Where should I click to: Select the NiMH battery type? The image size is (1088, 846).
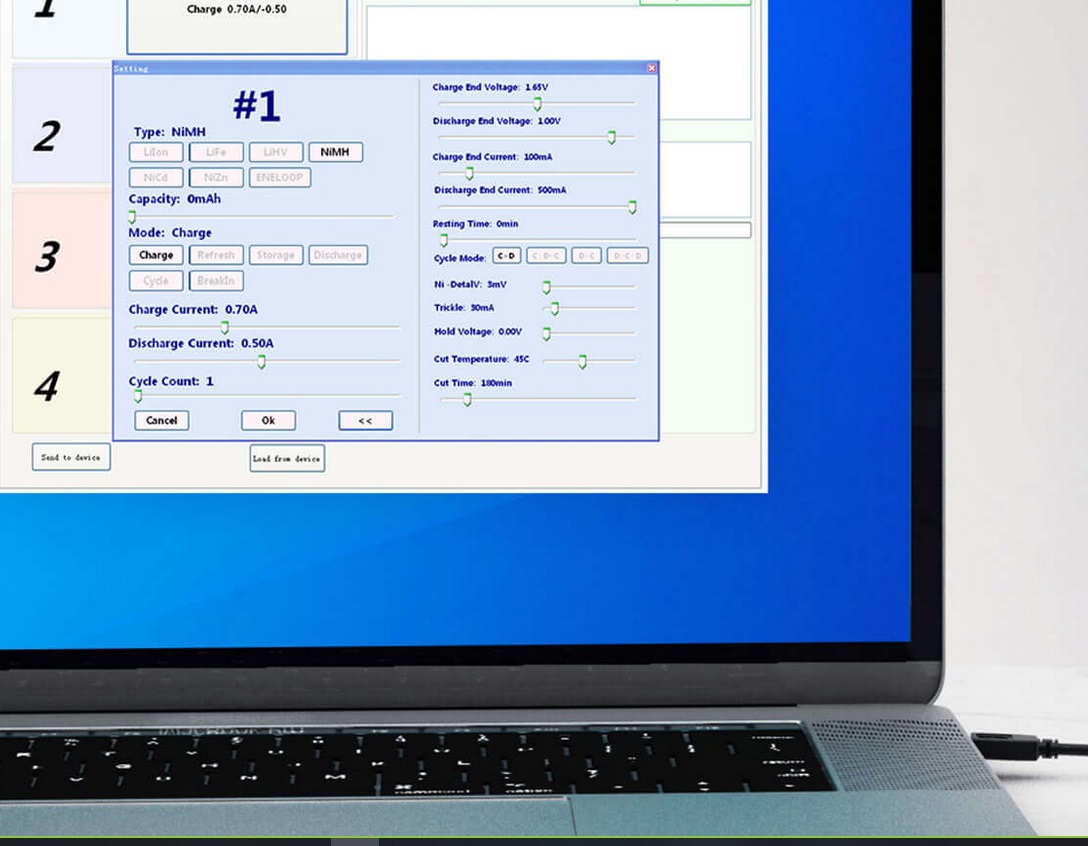tap(335, 152)
